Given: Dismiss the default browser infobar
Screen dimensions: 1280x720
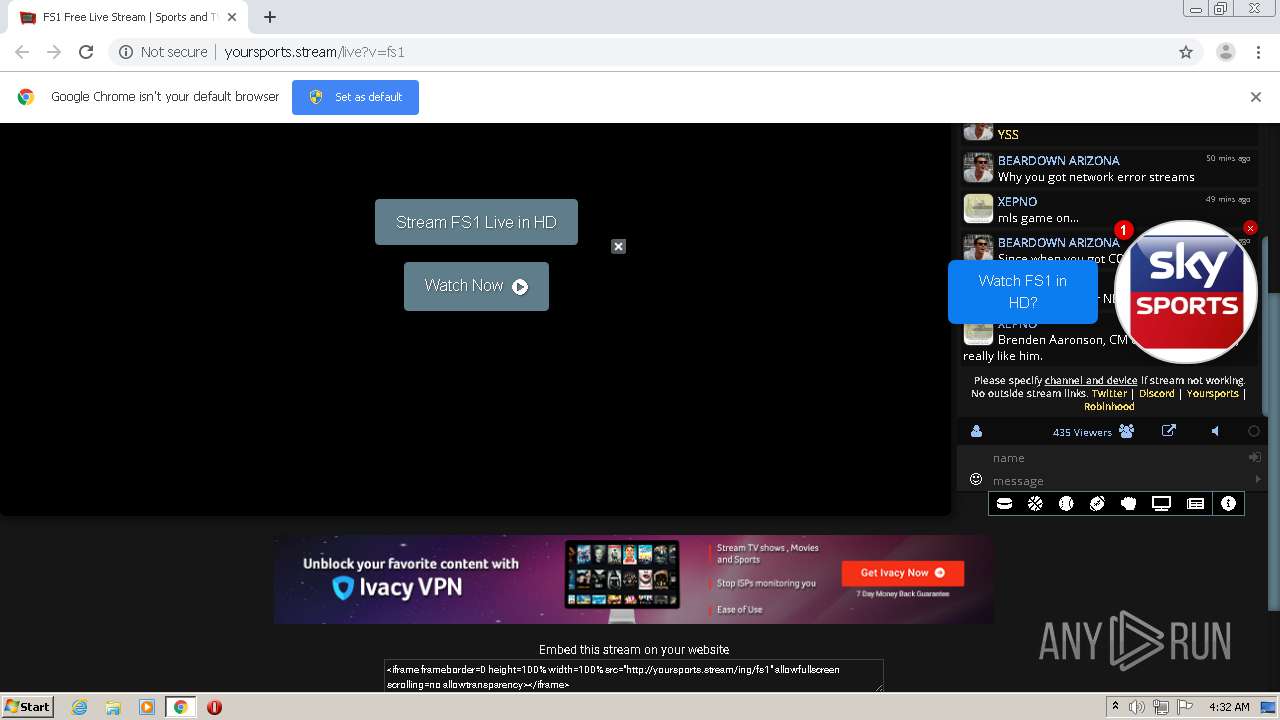Looking at the screenshot, I should (1256, 97).
